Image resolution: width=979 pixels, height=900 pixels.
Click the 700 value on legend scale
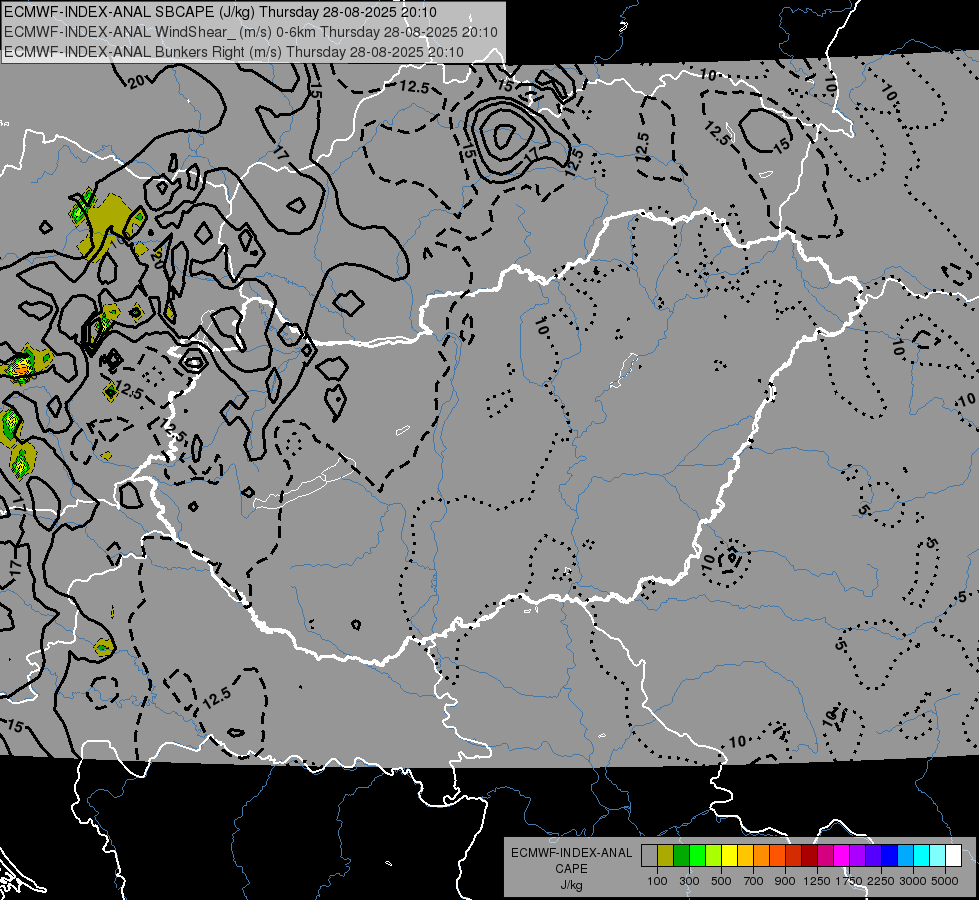pyautogui.click(x=754, y=881)
